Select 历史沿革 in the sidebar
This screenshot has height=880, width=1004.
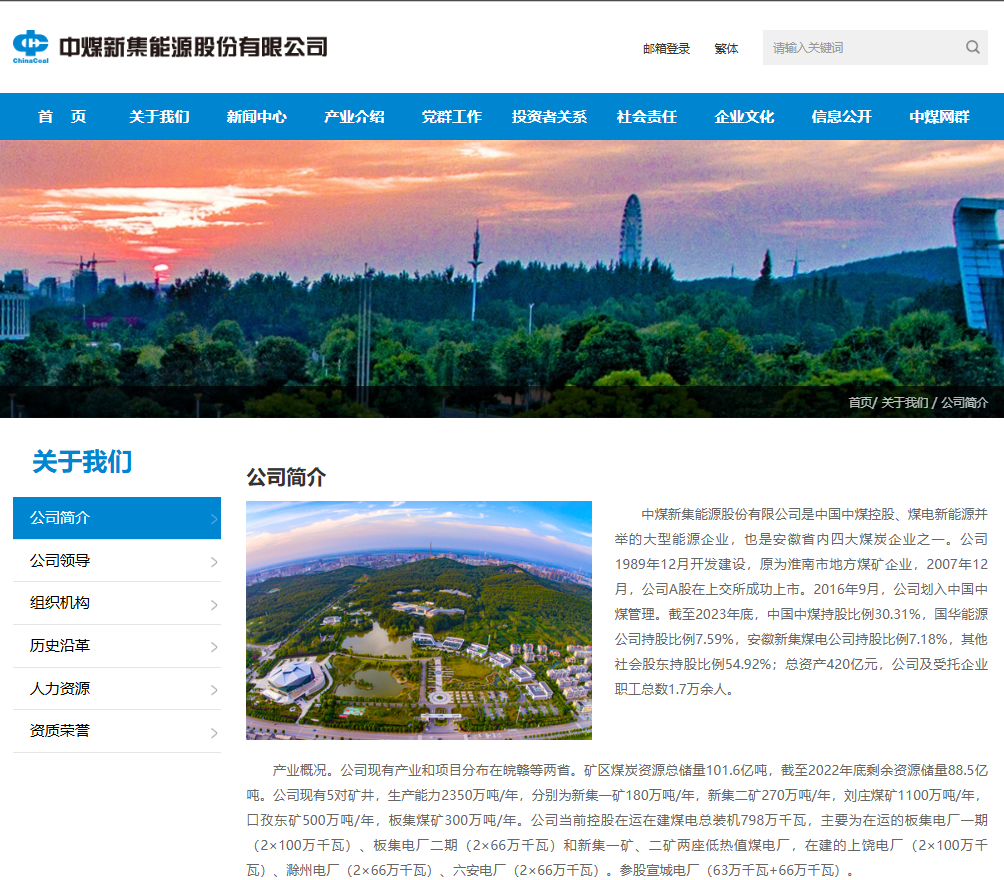[117, 646]
